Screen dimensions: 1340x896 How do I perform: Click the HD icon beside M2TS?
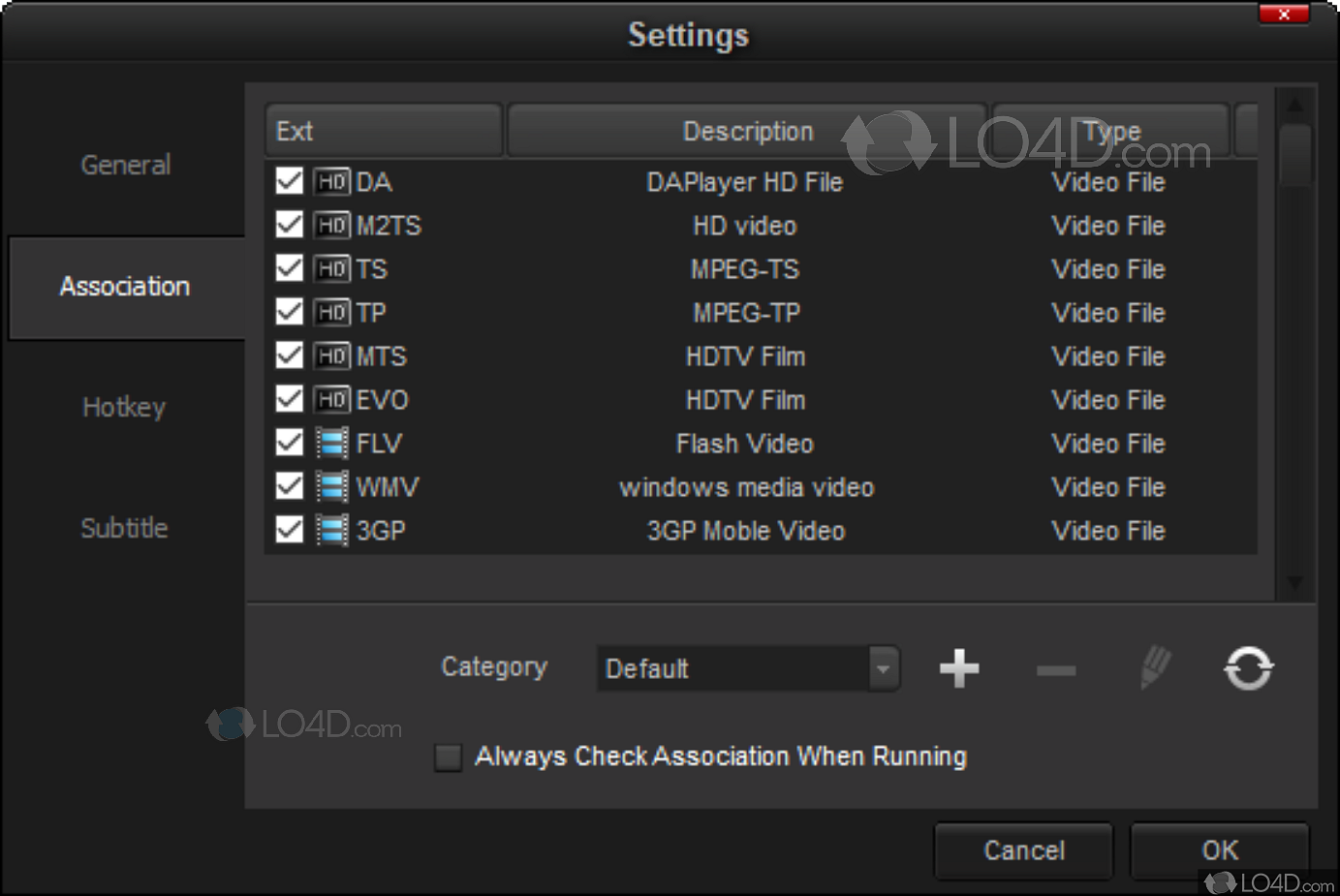[x=332, y=226]
